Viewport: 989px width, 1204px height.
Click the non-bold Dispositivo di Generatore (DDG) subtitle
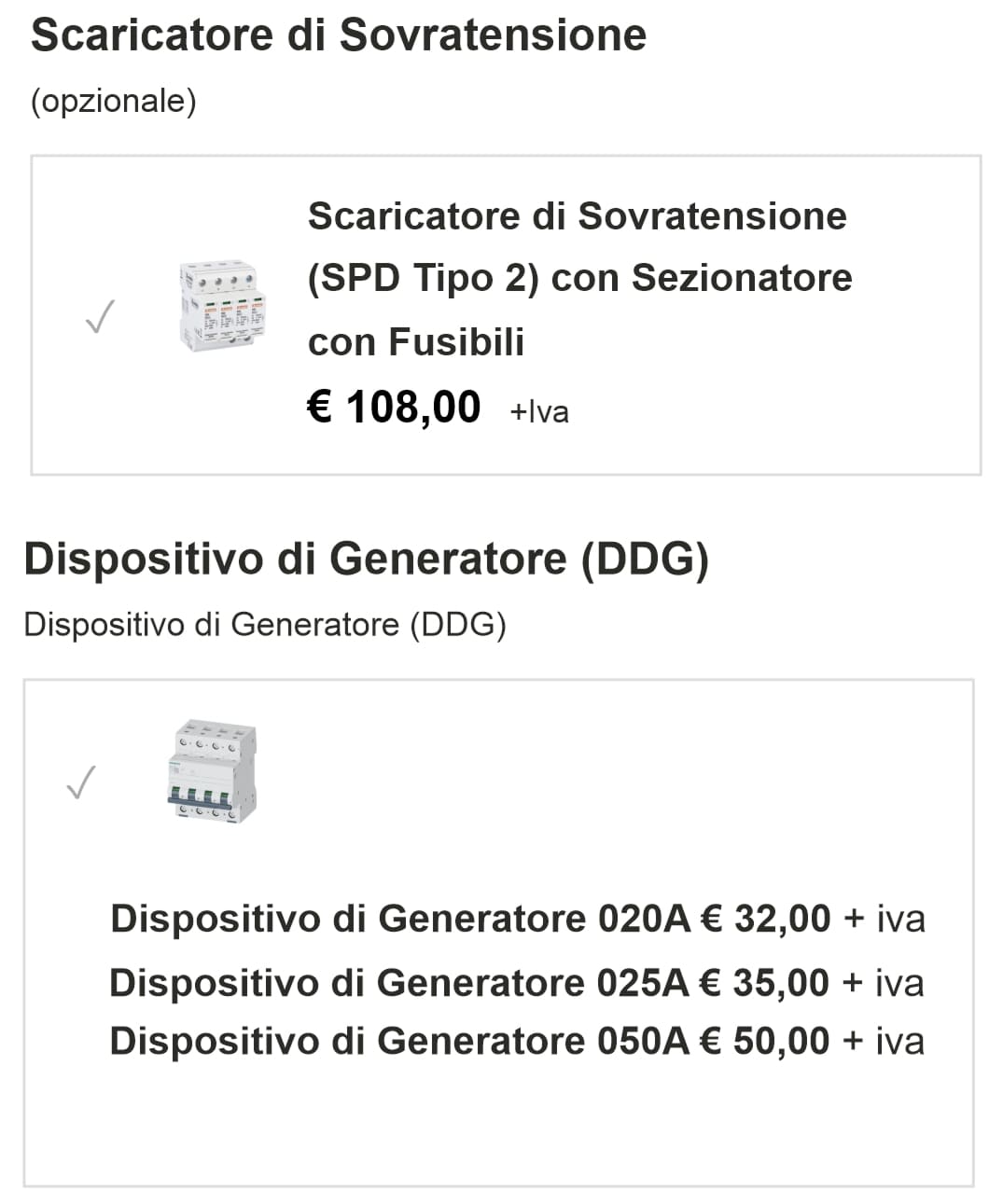coord(265,624)
